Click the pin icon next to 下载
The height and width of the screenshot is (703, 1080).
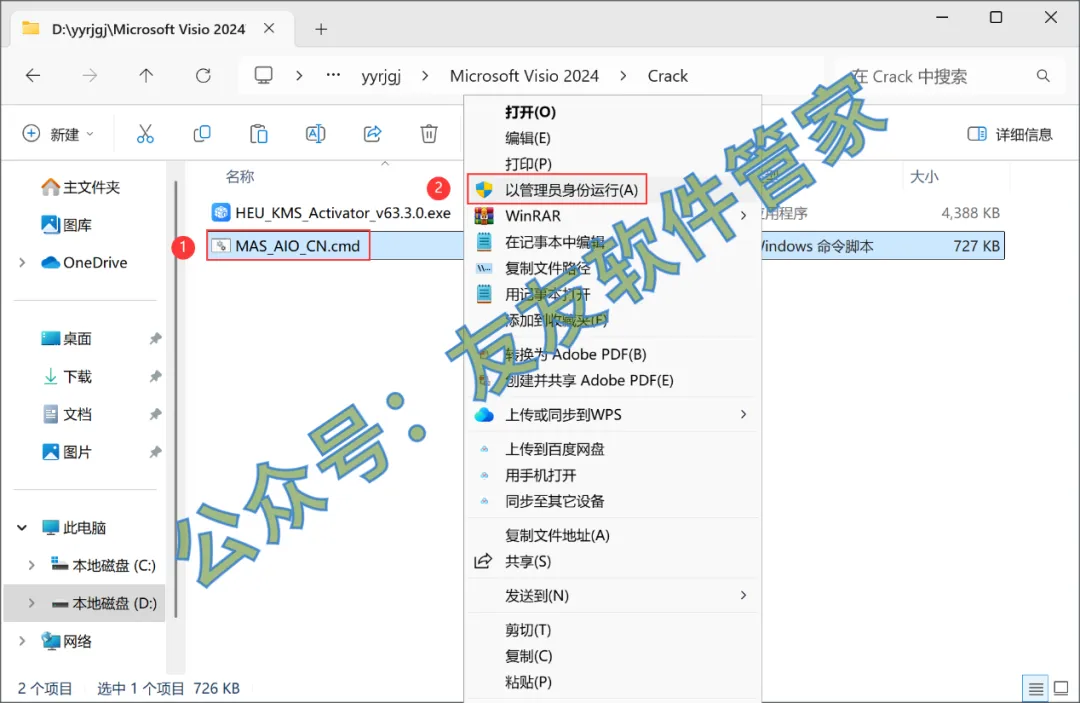point(156,376)
